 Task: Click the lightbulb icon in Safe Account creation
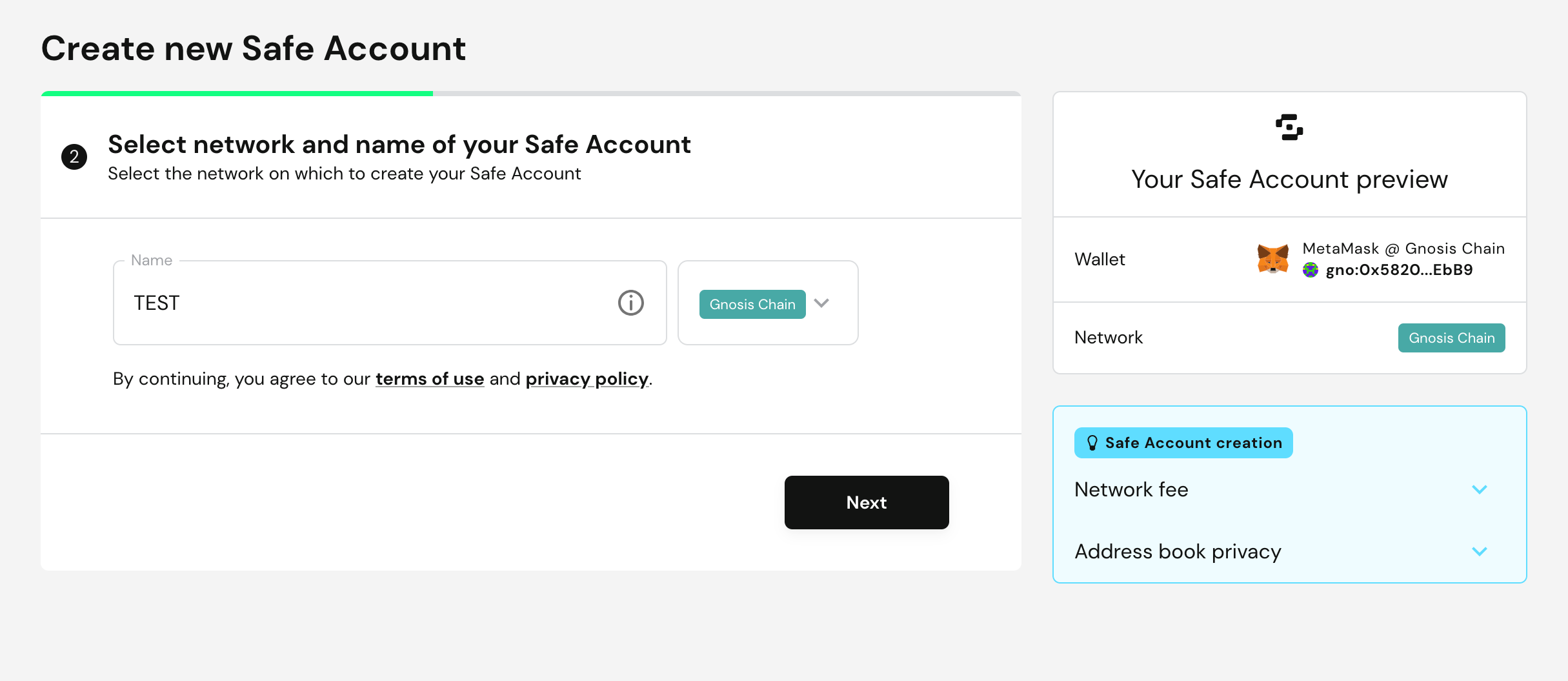tap(1092, 443)
